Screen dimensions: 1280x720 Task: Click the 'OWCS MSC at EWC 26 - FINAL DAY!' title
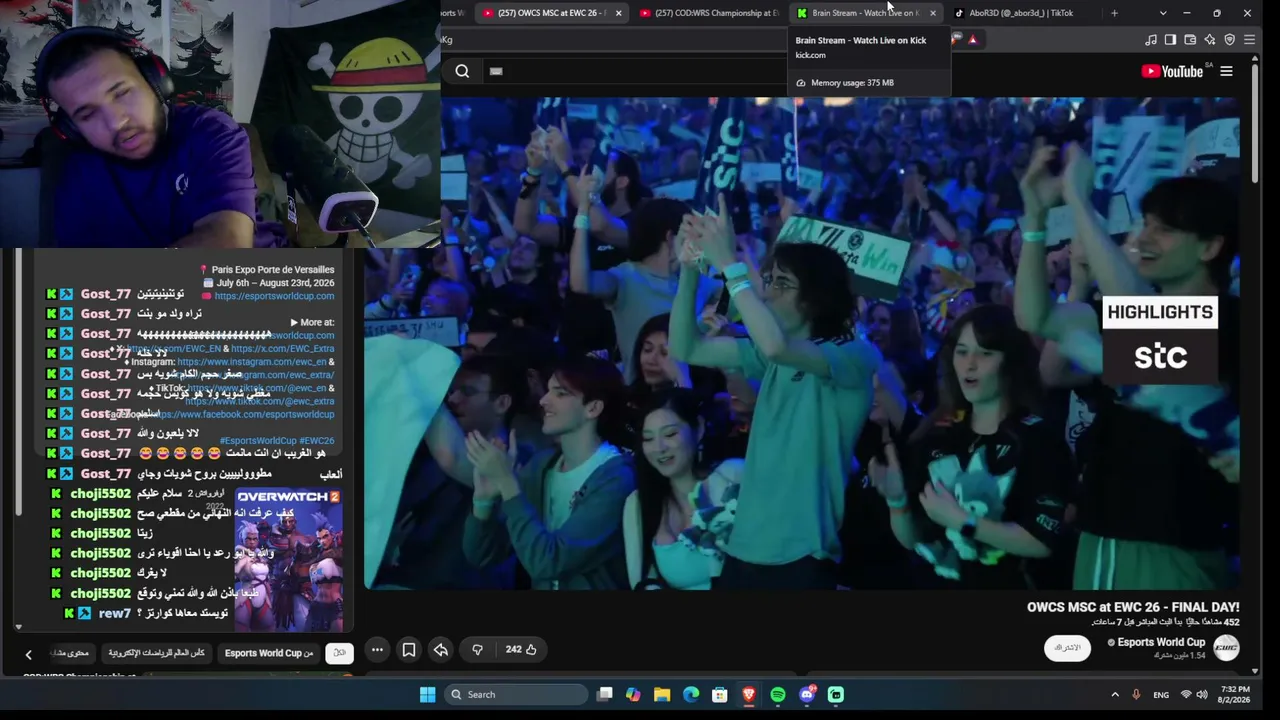click(1133, 607)
